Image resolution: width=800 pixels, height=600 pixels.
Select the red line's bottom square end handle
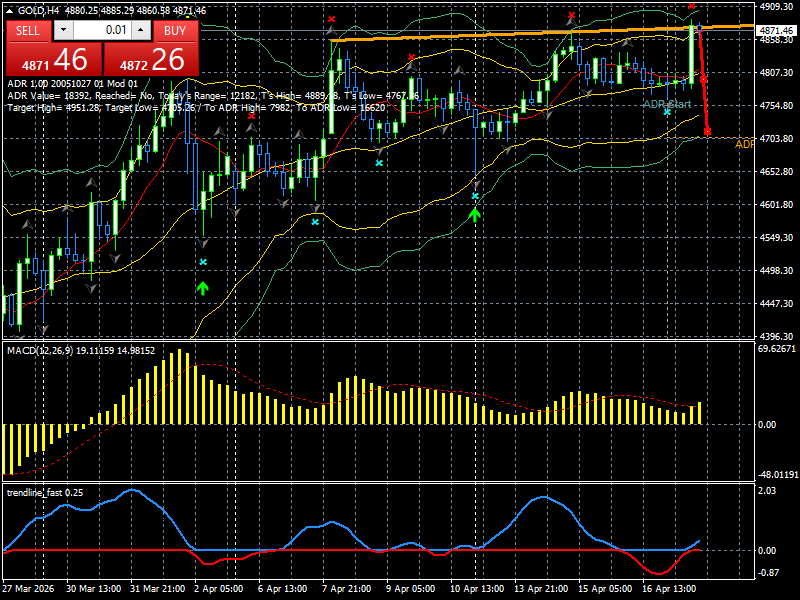[x=708, y=132]
